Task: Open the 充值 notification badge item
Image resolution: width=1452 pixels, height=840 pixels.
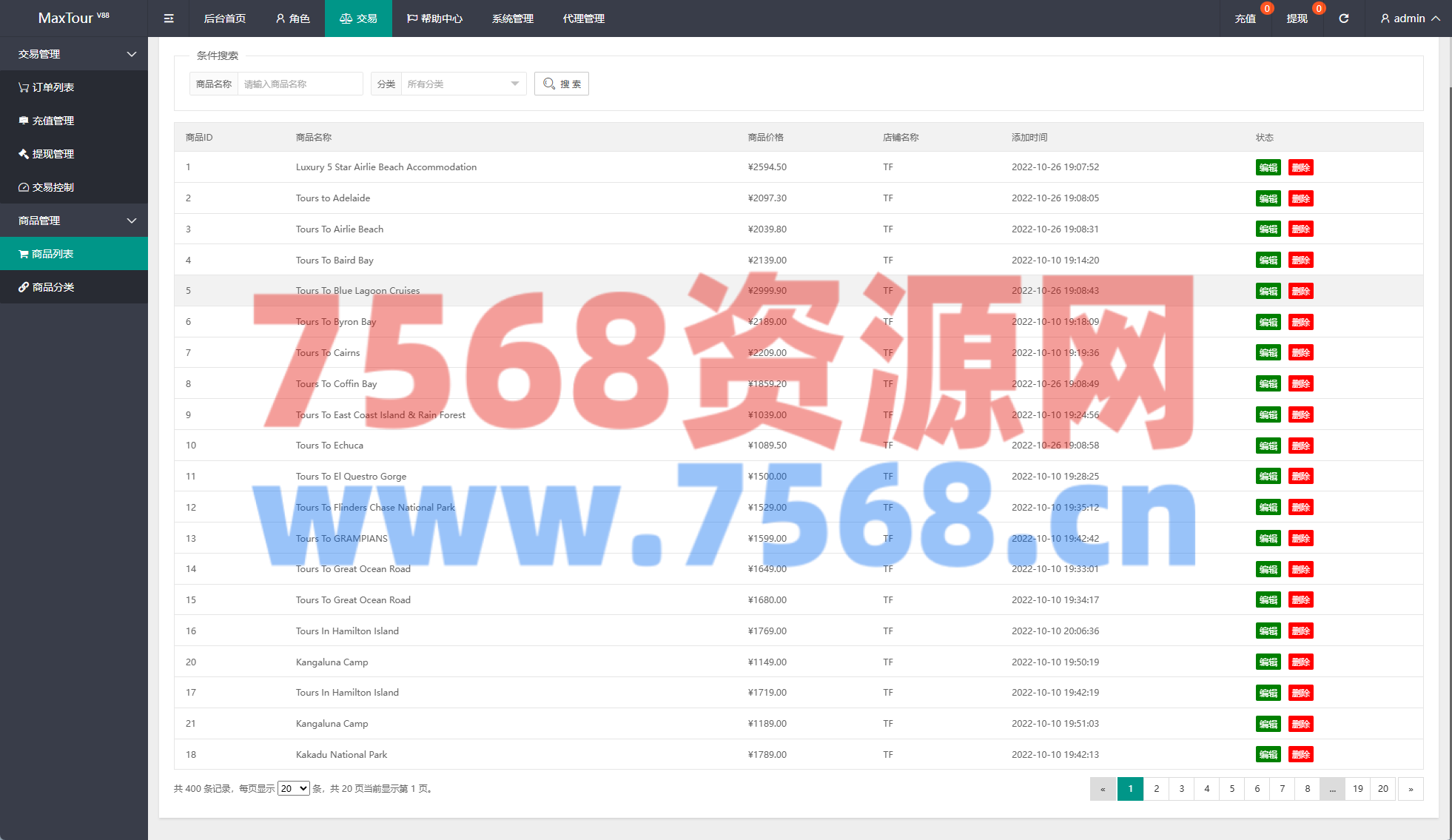Action: tap(1246, 19)
